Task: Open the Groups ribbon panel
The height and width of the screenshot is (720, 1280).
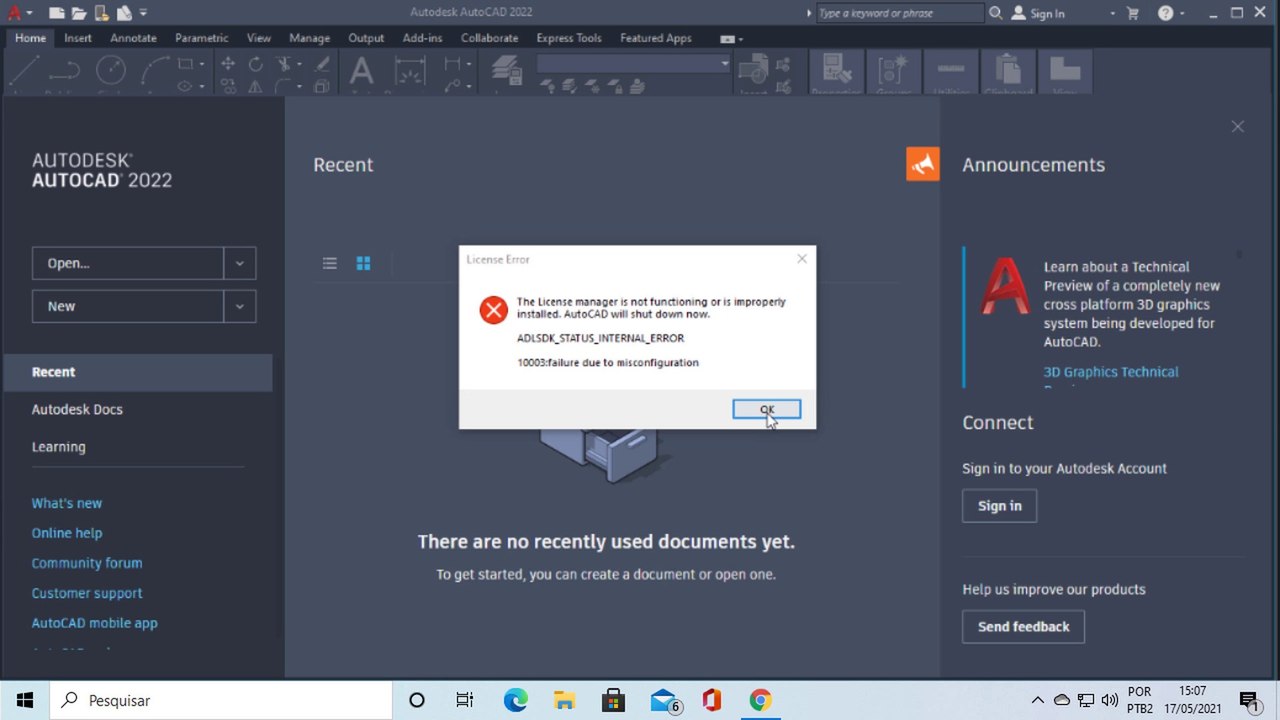Action: click(893, 72)
